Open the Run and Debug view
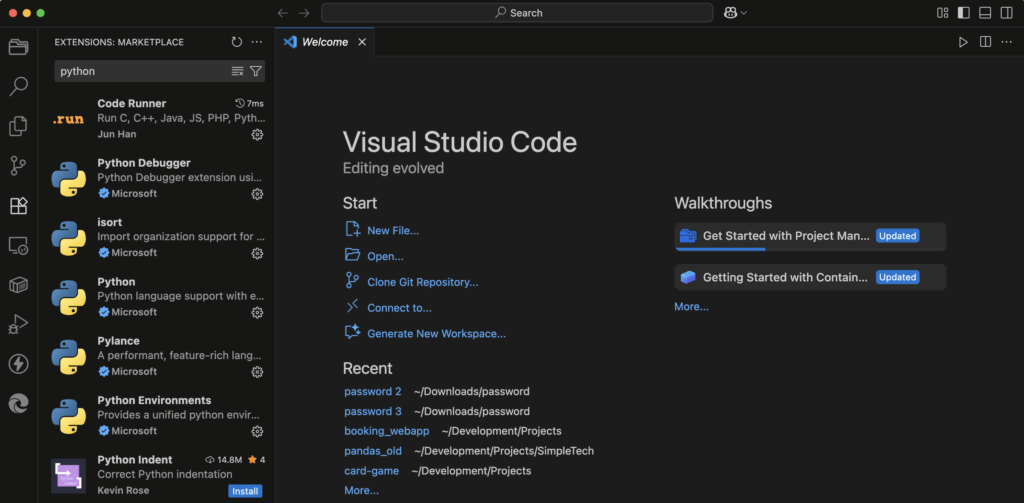1024x503 pixels. (18, 325)
